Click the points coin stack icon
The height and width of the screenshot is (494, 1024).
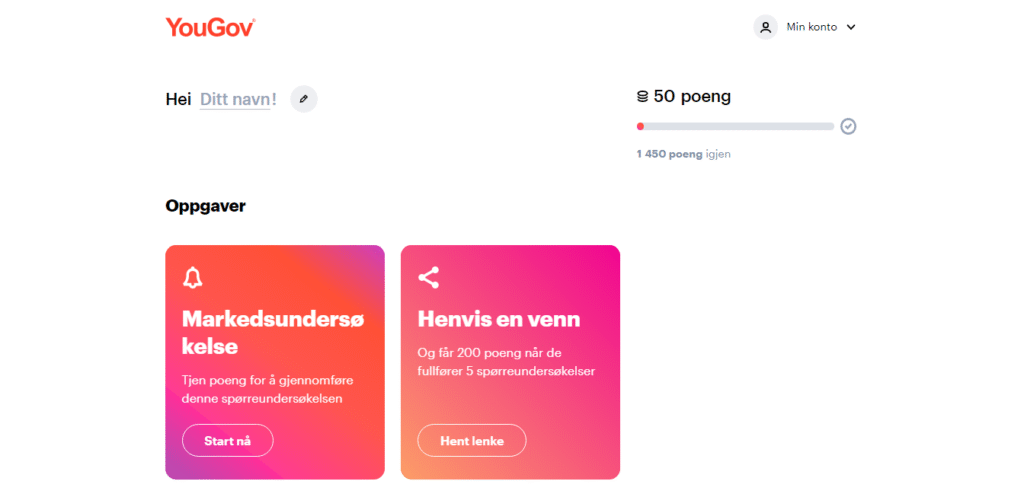tap(643, 97)
